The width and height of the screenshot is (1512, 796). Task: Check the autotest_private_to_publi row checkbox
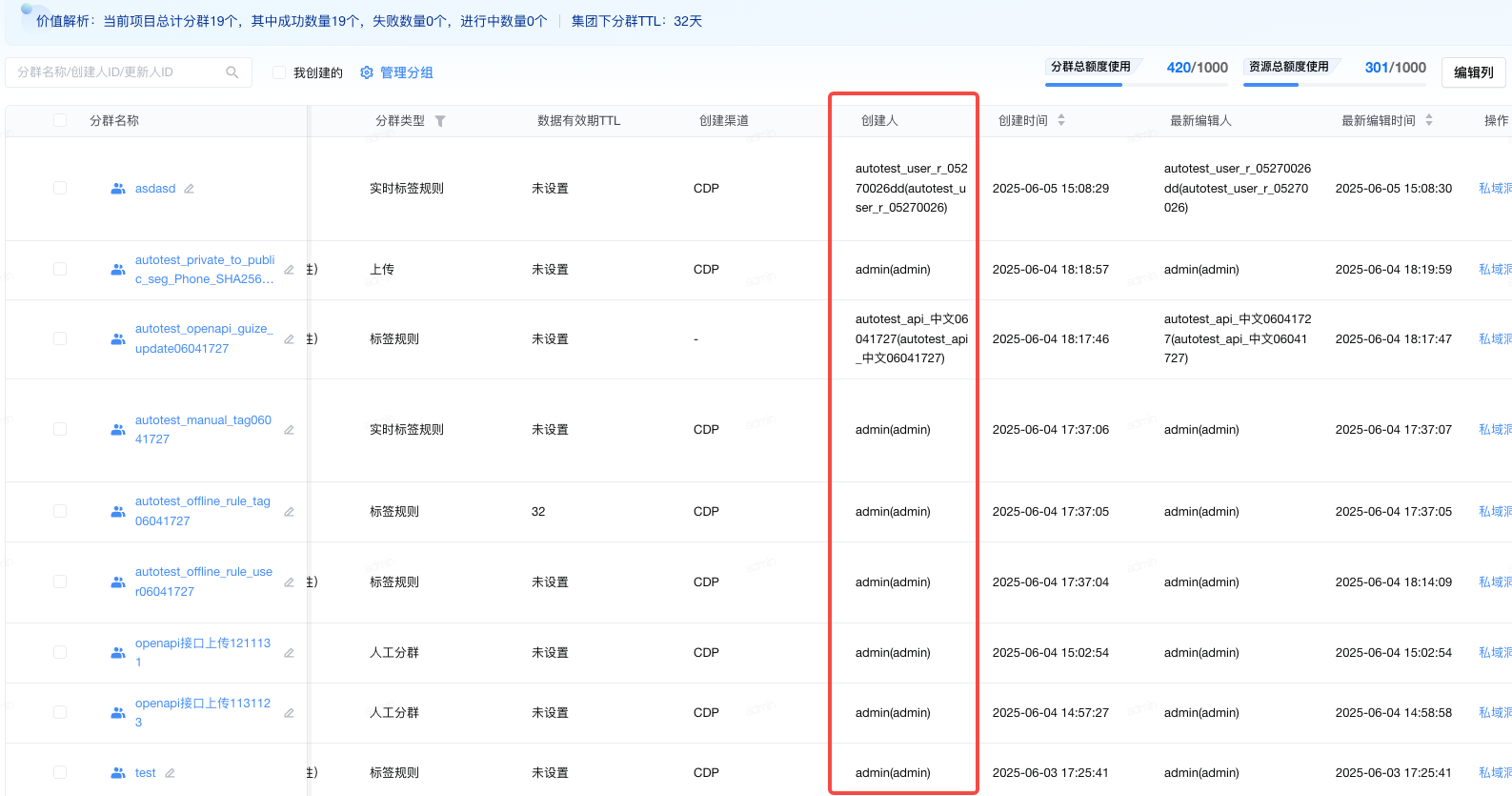(x=60, y=270)
